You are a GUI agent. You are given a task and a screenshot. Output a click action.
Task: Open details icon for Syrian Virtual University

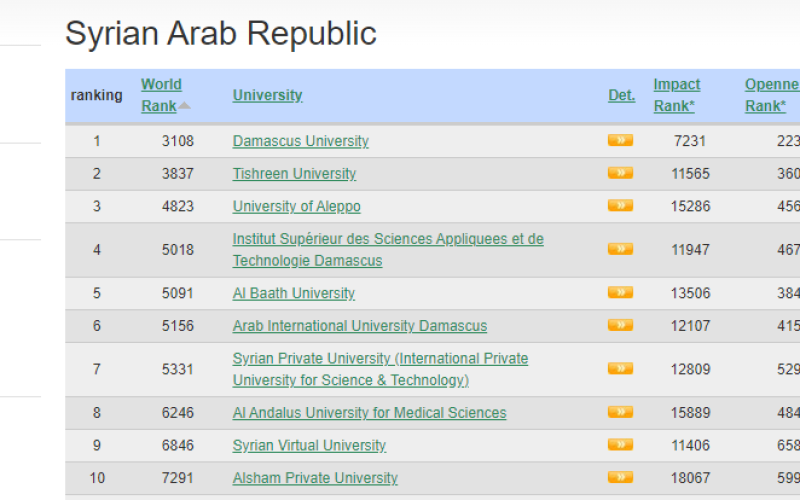click(620, 445)
